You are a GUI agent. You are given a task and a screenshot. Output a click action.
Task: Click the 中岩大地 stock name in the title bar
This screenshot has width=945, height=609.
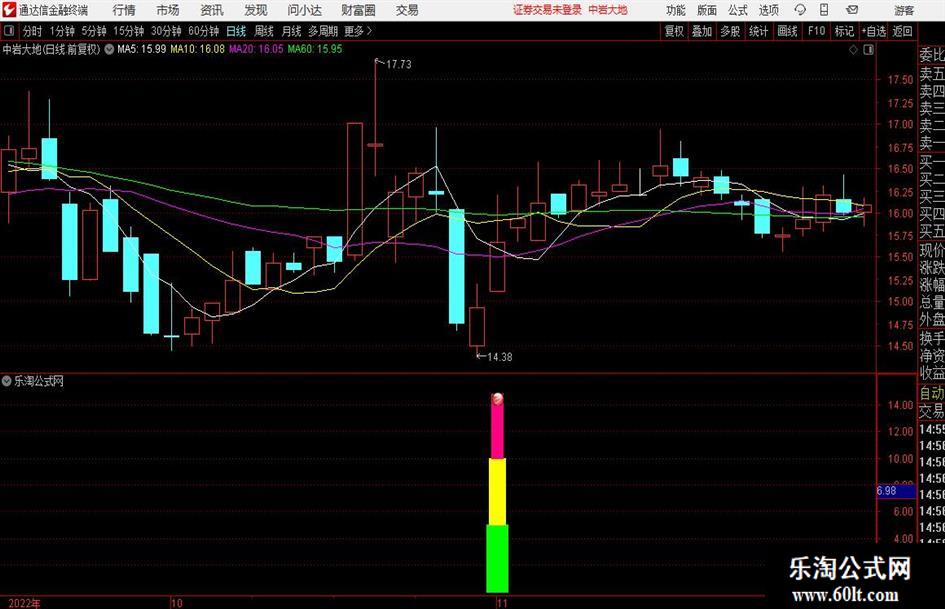pyautogui.click(x=608, y=10)
